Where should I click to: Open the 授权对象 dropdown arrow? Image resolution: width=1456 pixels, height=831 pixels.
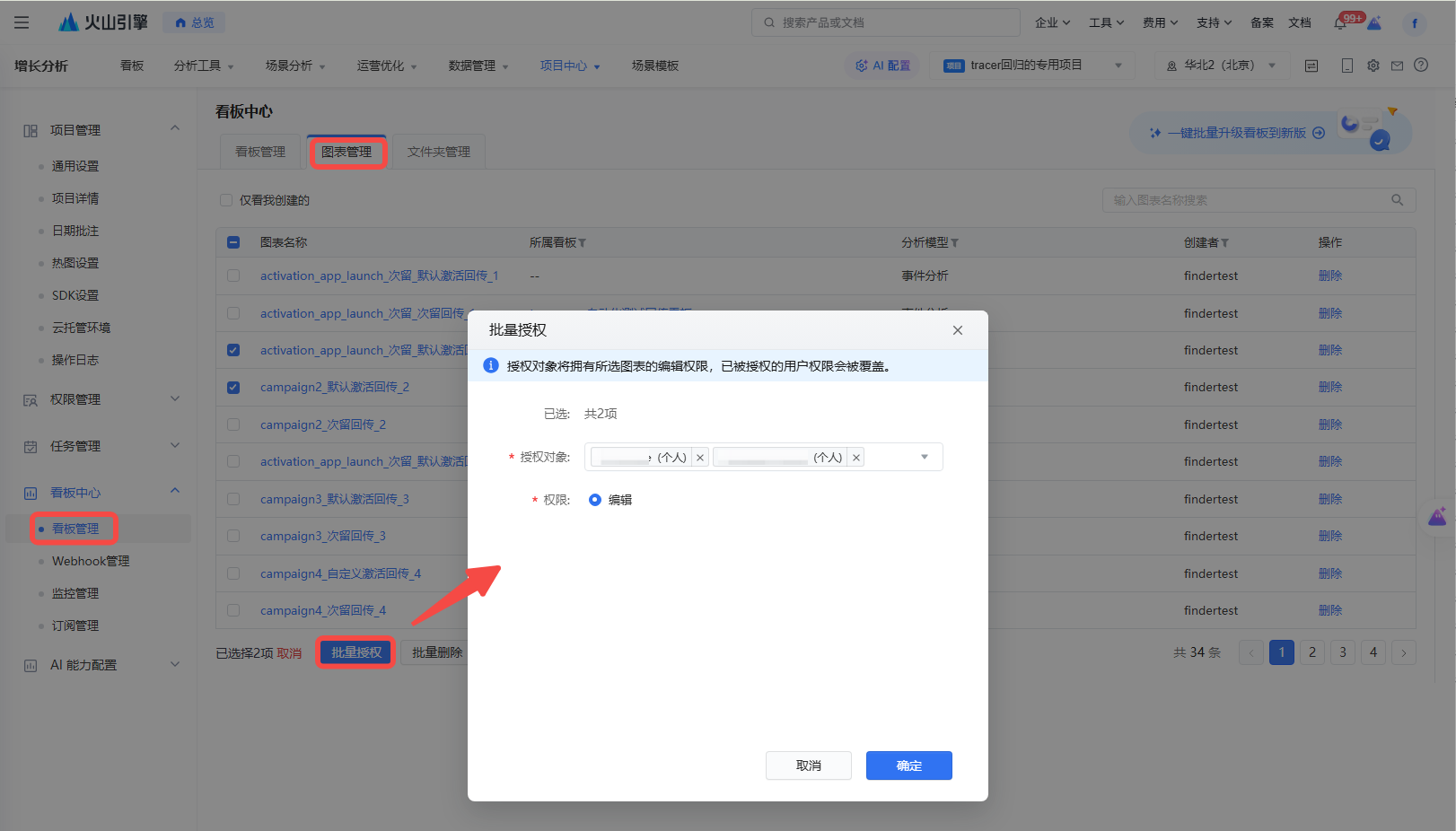(x=925, y=458)
